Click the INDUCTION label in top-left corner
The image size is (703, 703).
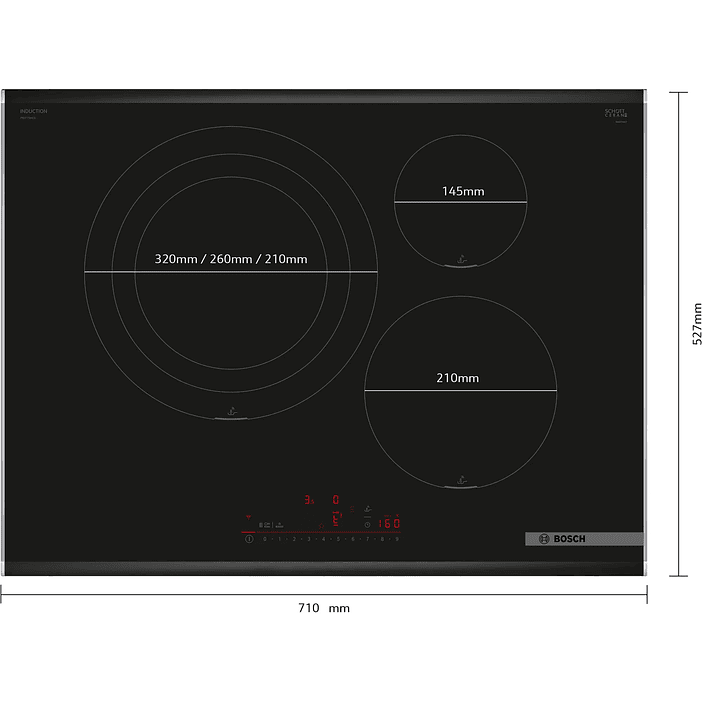pyautogui.click(x=33, y=111)
